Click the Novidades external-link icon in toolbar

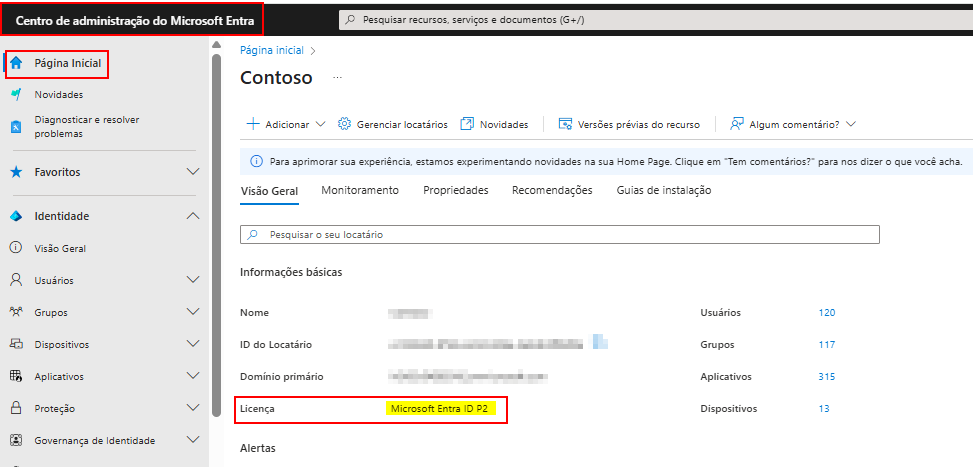point(467,124)
